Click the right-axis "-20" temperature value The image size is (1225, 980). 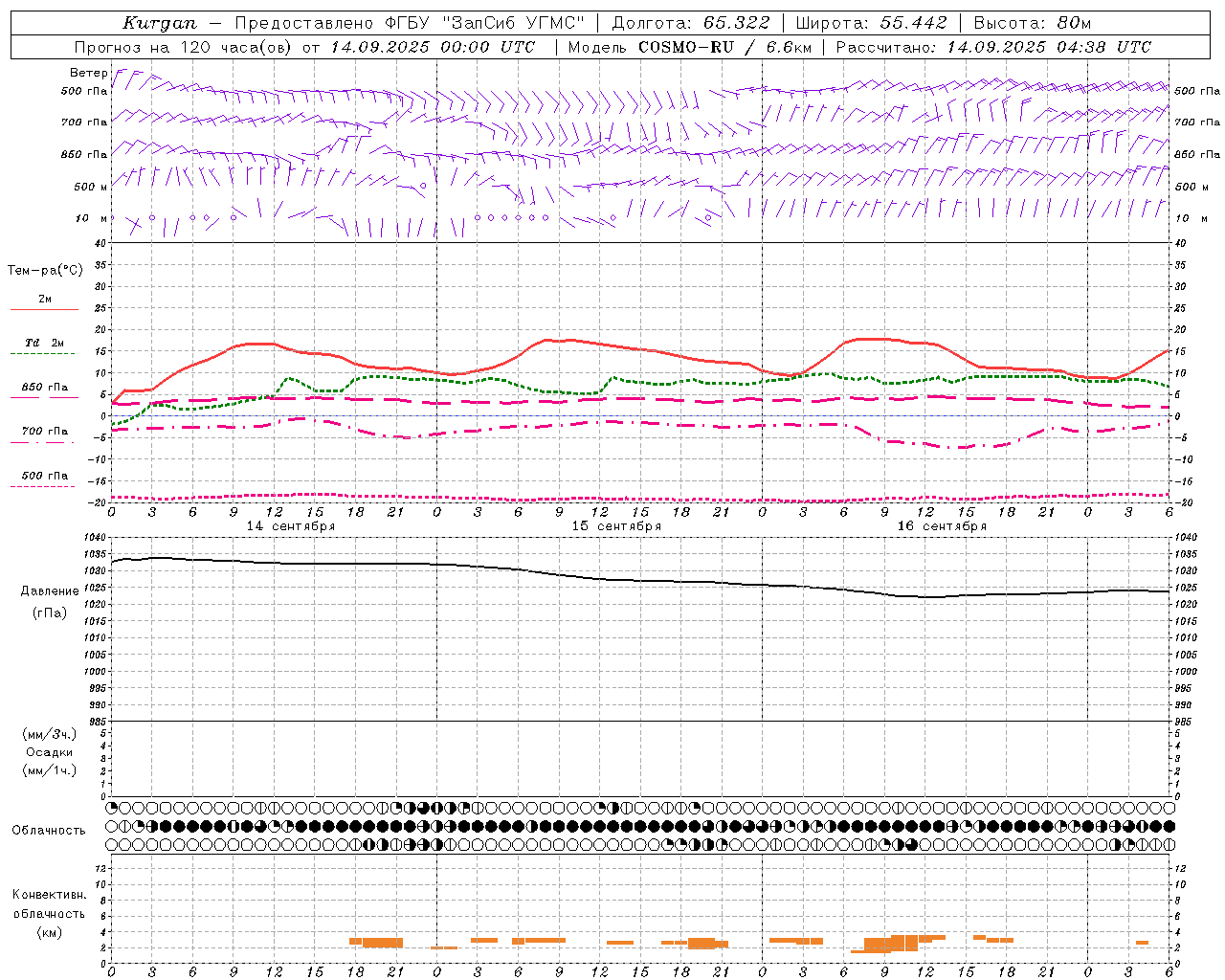coord(1182,502)
